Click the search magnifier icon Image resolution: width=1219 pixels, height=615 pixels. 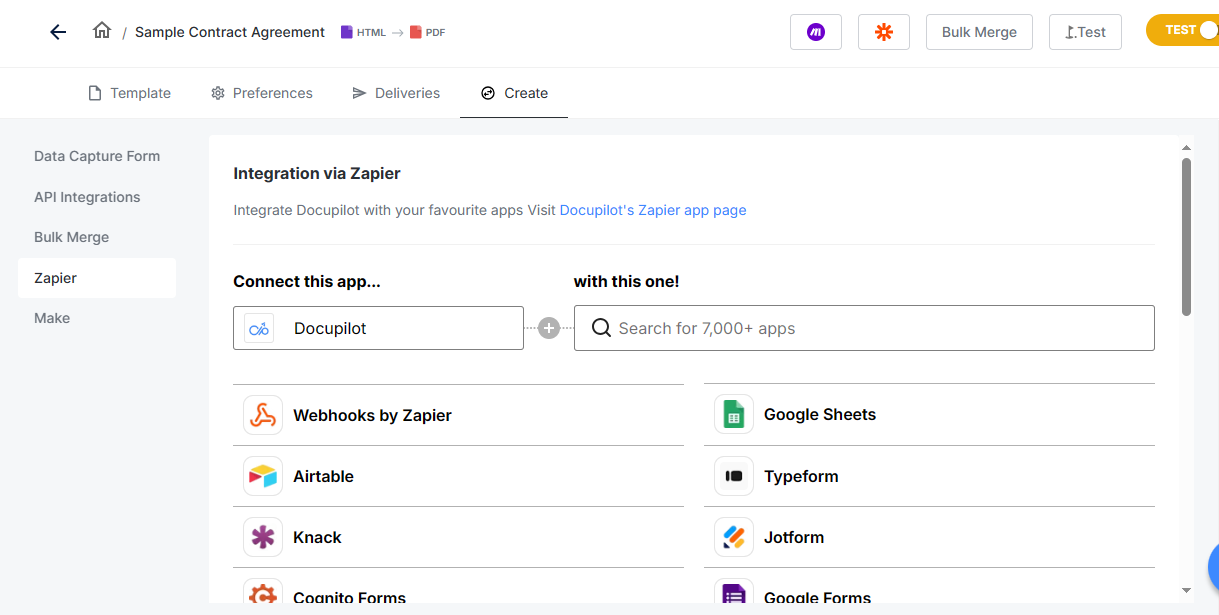click(601, 328)
